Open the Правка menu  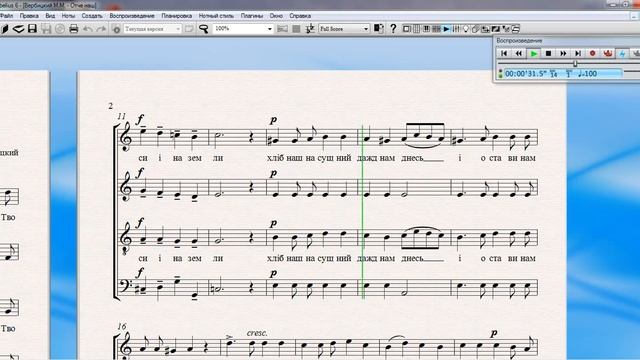click(29, 16)
